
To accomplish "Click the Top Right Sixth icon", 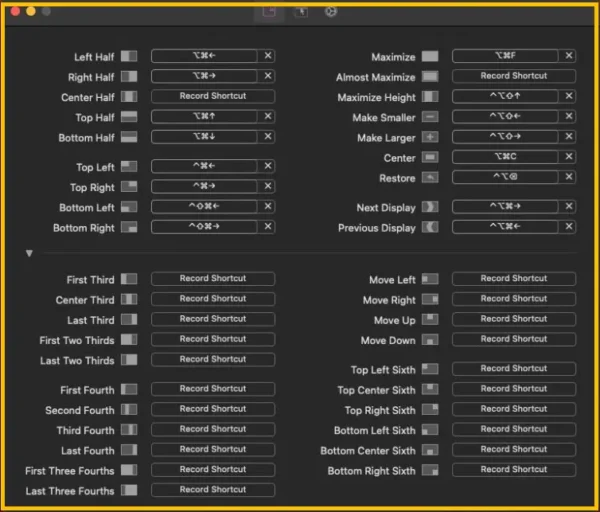I will (x=430, y=409).
